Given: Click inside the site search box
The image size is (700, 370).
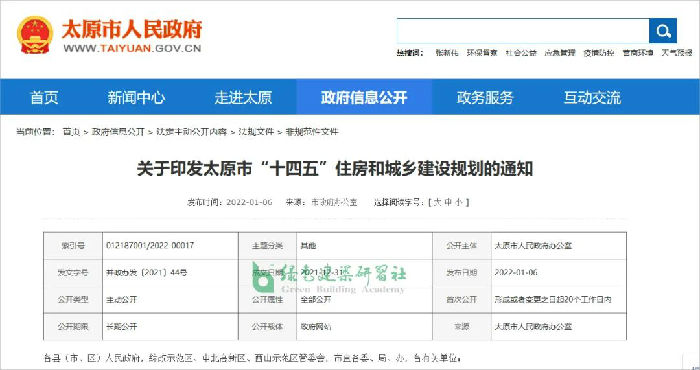Looking at the screenshot, I should coord(523,31).
